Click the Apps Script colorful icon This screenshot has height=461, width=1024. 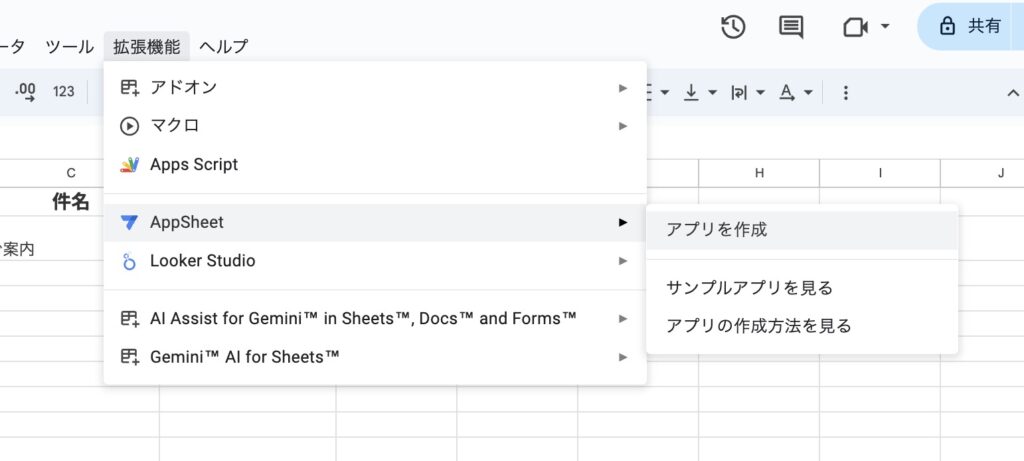129,165
